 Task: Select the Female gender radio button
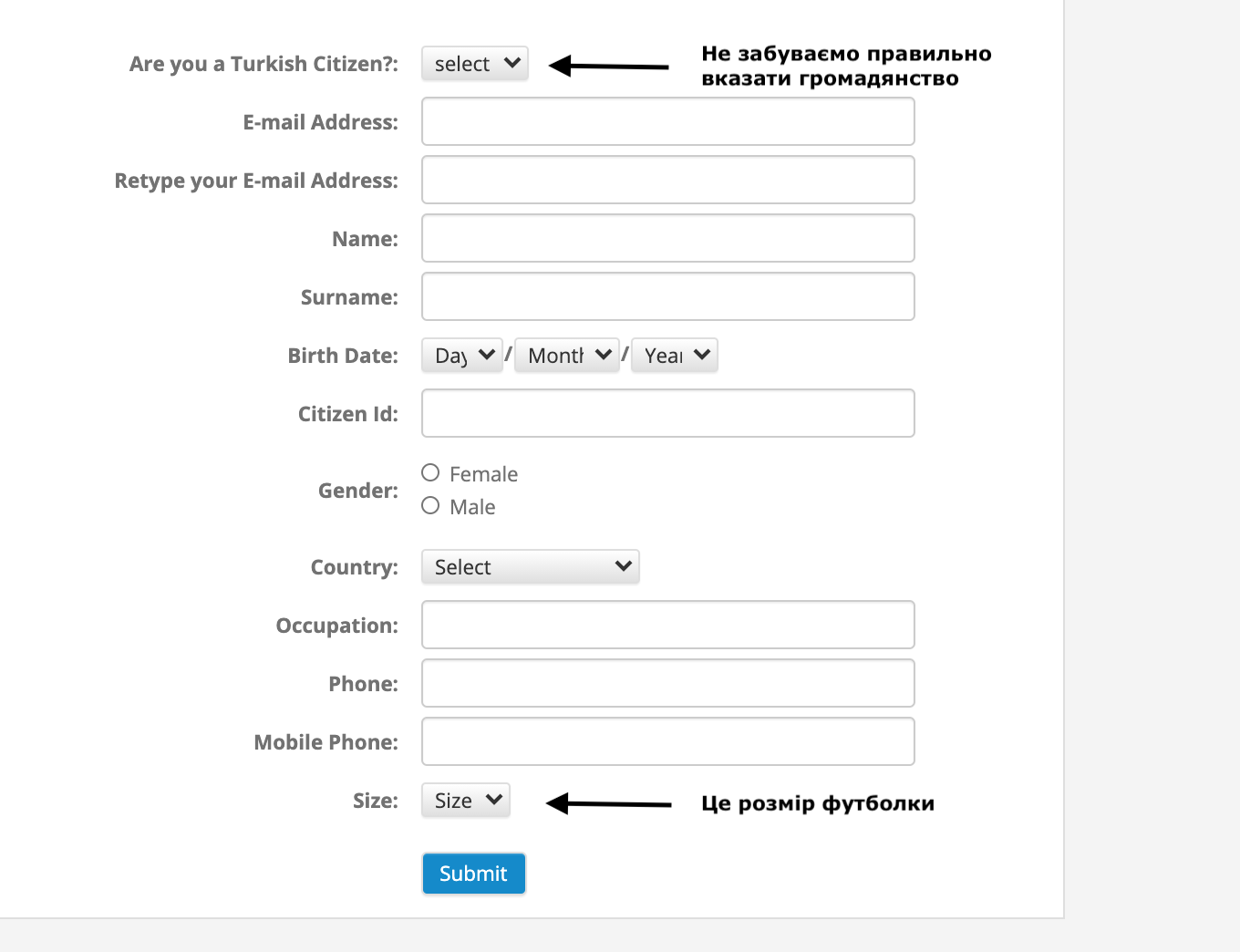tap(430, 472)
